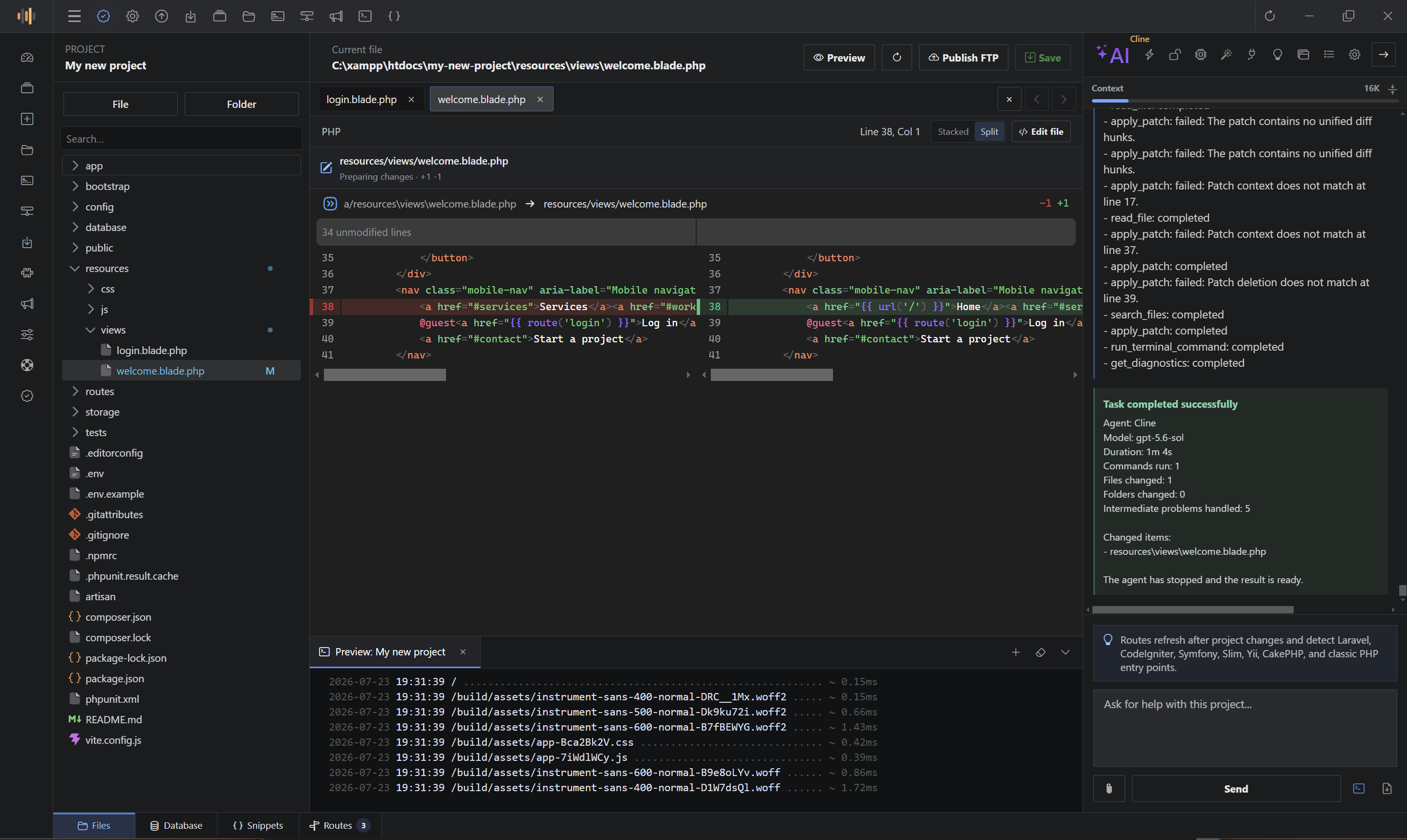Click the context compress arrows icon

click(1393, 89)
